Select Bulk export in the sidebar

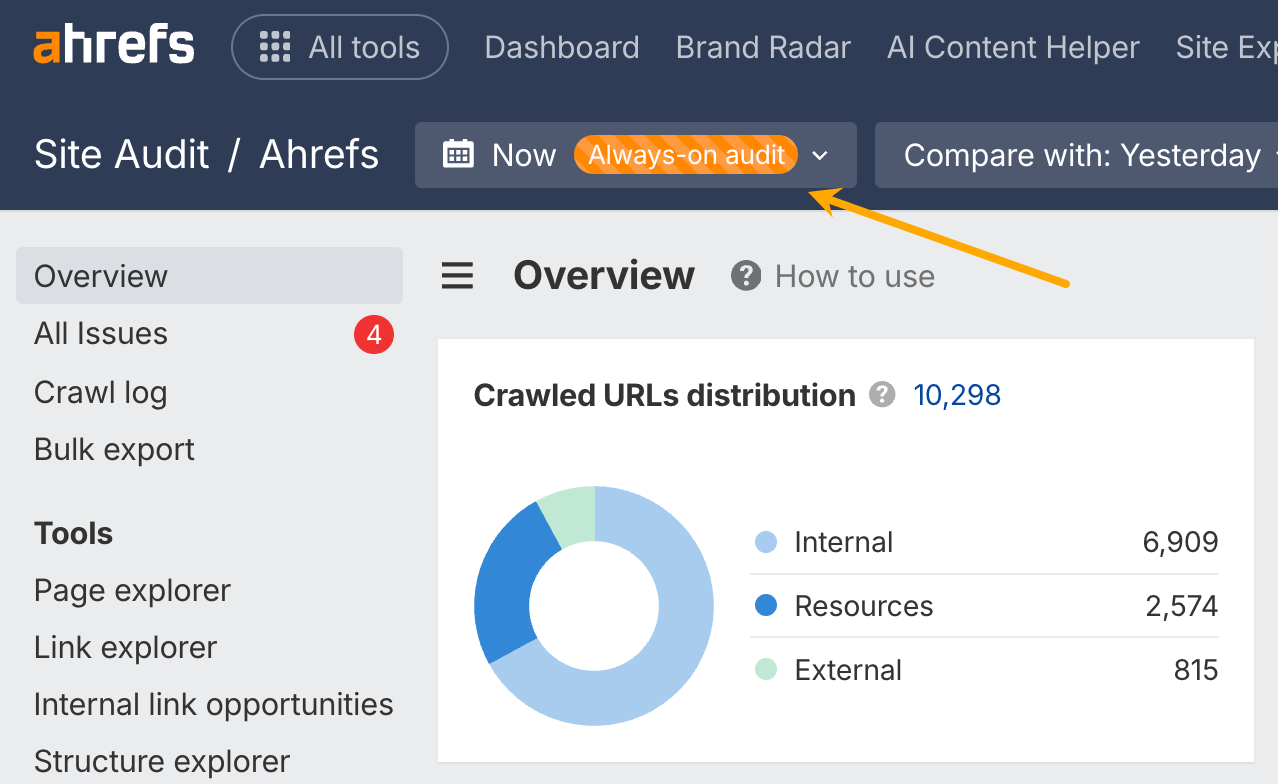pyautogui.click(x=113, y=449)
